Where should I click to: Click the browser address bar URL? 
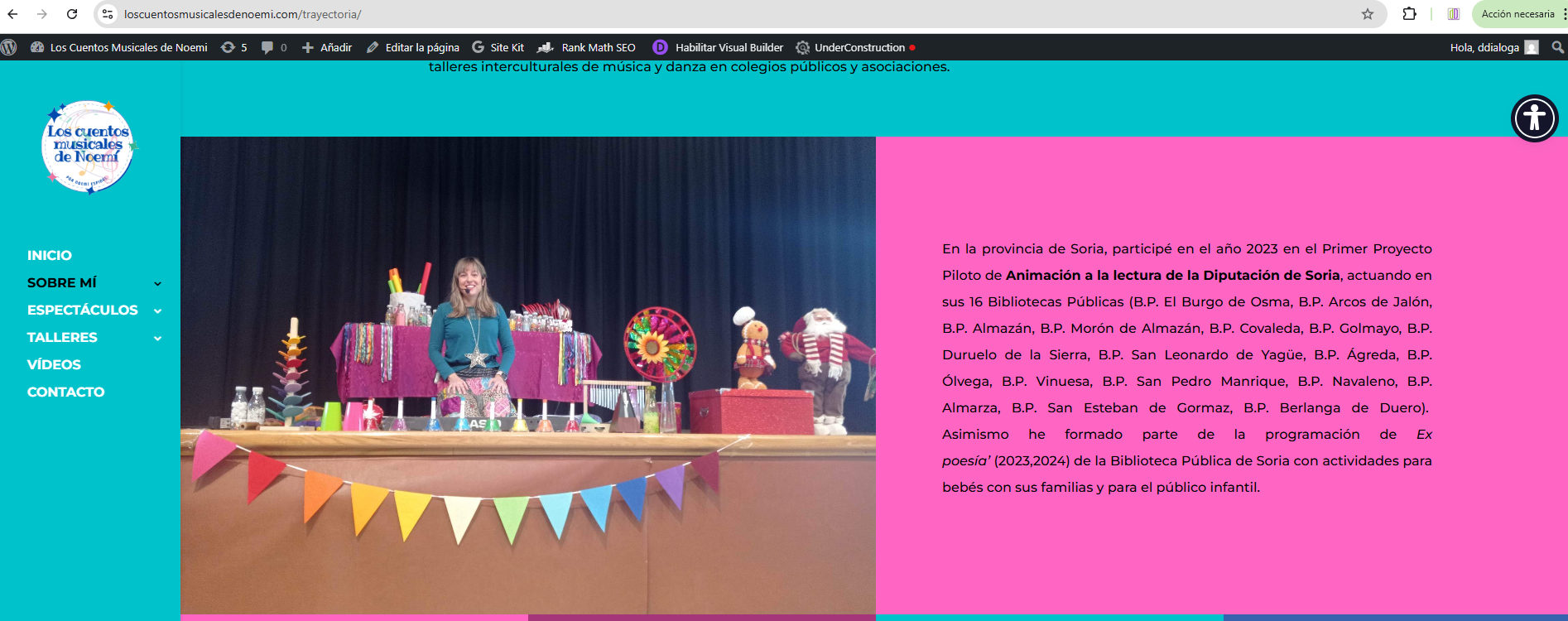(x=243, y=14)
